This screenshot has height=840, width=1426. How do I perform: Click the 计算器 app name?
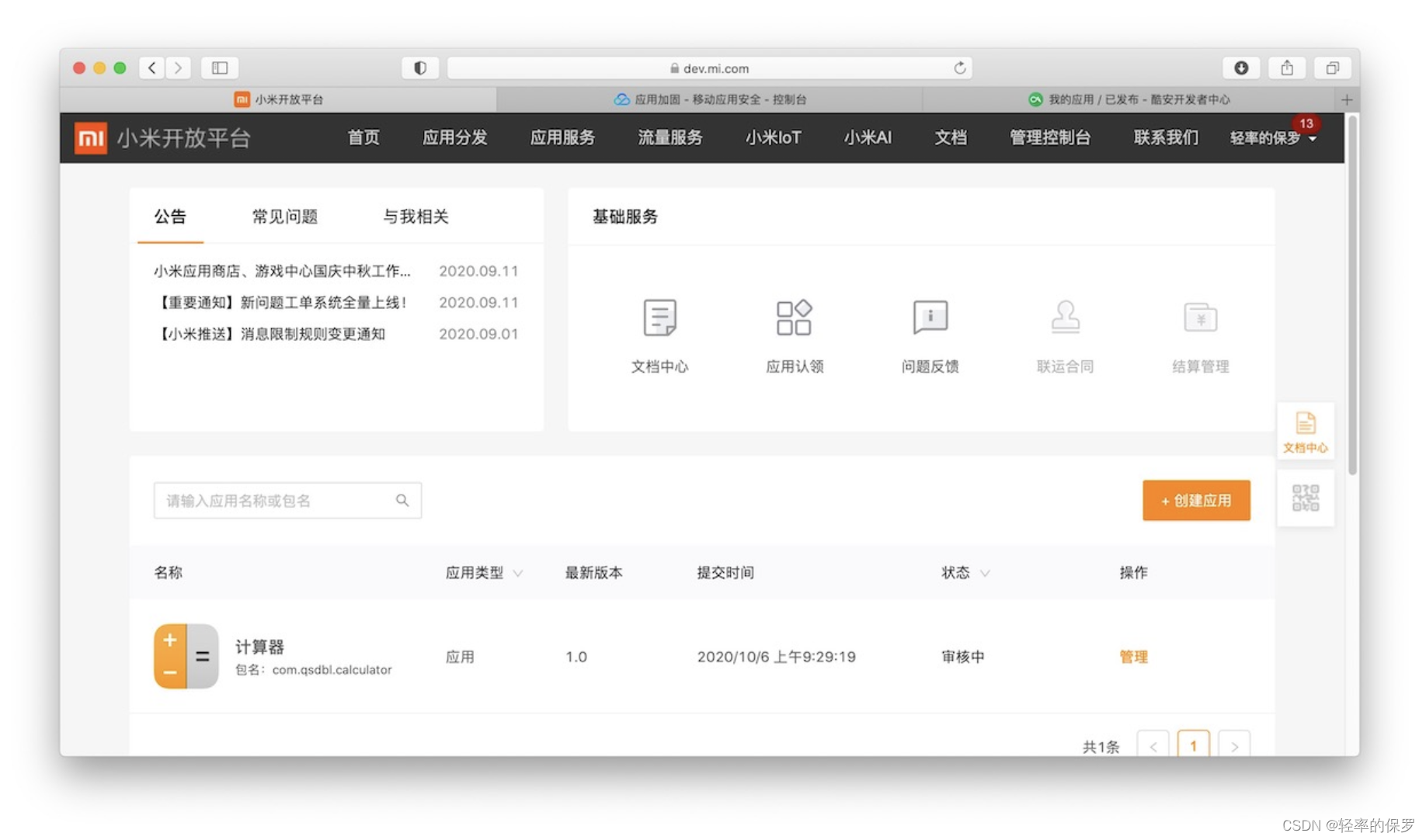[259, 647]
